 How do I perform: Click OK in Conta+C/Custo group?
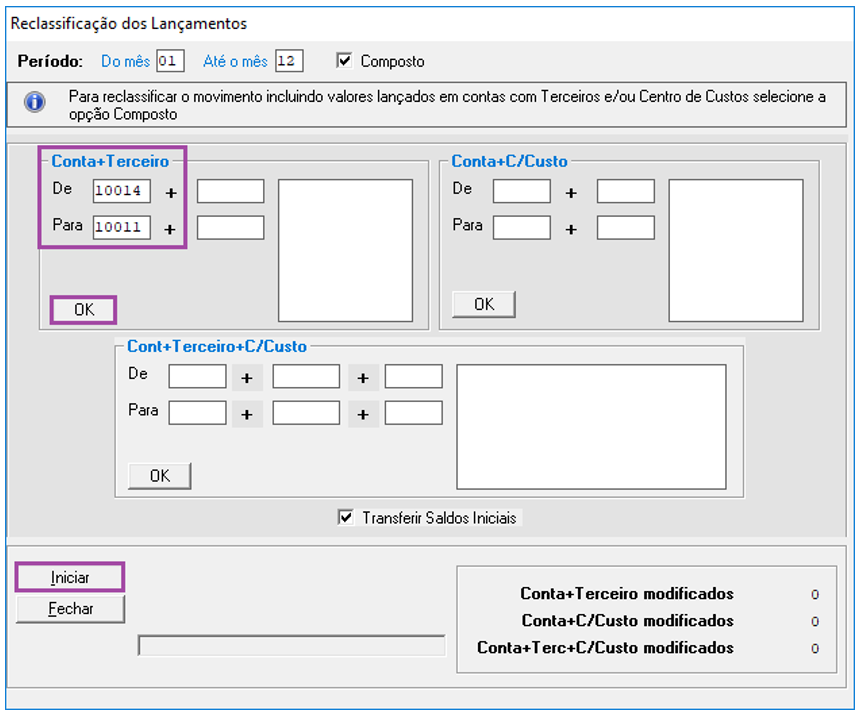[x=484, y=304]
